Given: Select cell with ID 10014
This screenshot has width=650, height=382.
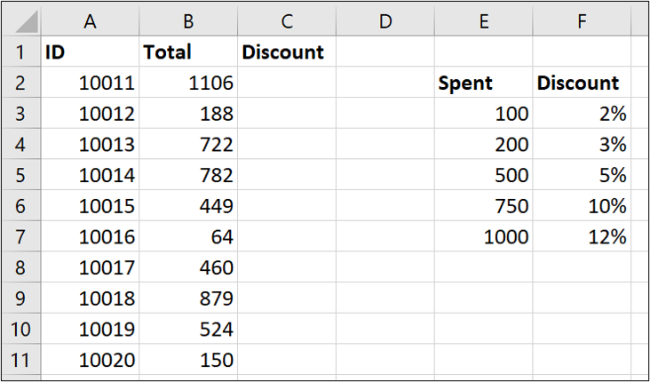Looking at the screenshot, I should 90,175.
